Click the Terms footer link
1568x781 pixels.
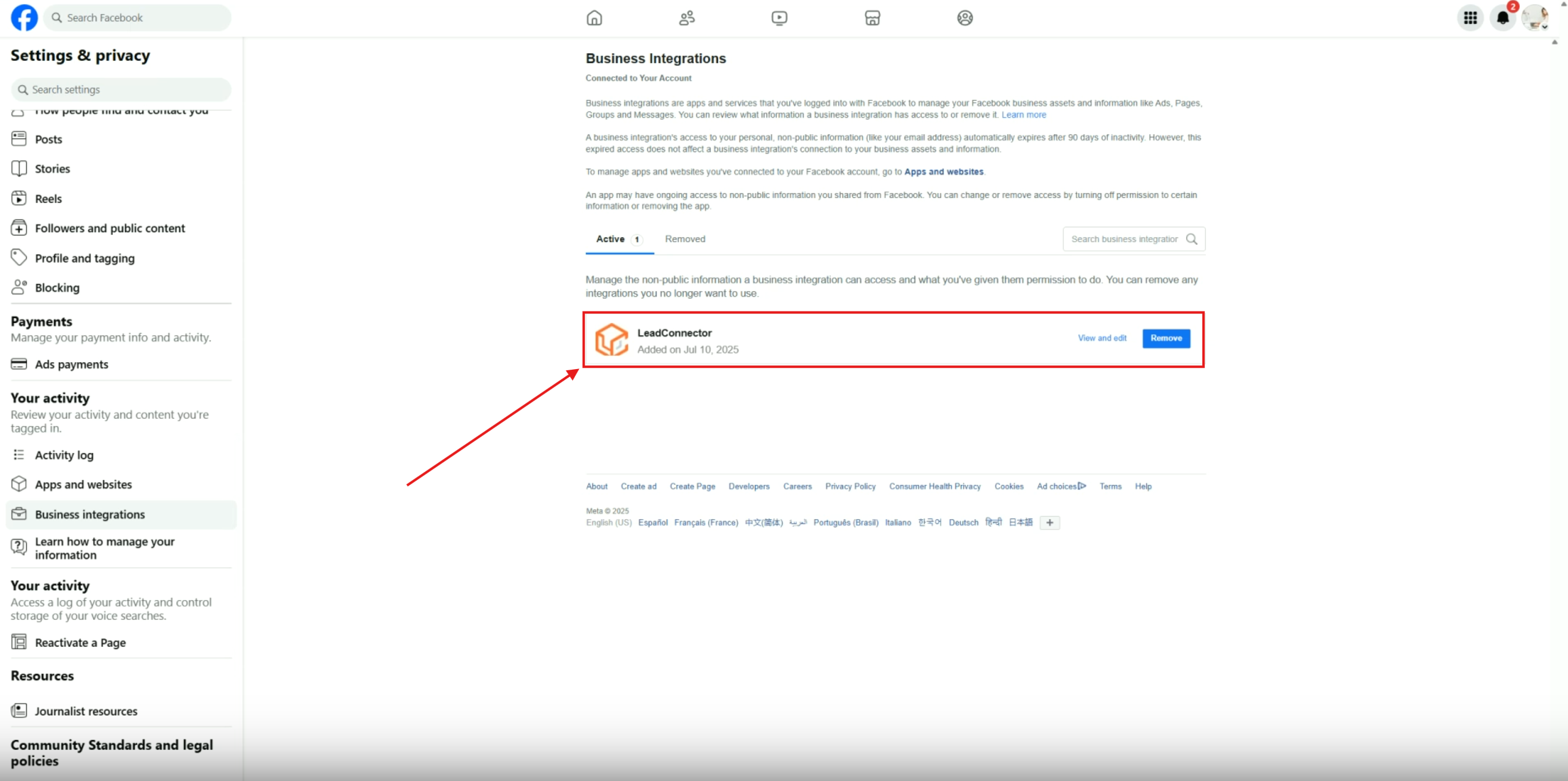click(1110, 486)
